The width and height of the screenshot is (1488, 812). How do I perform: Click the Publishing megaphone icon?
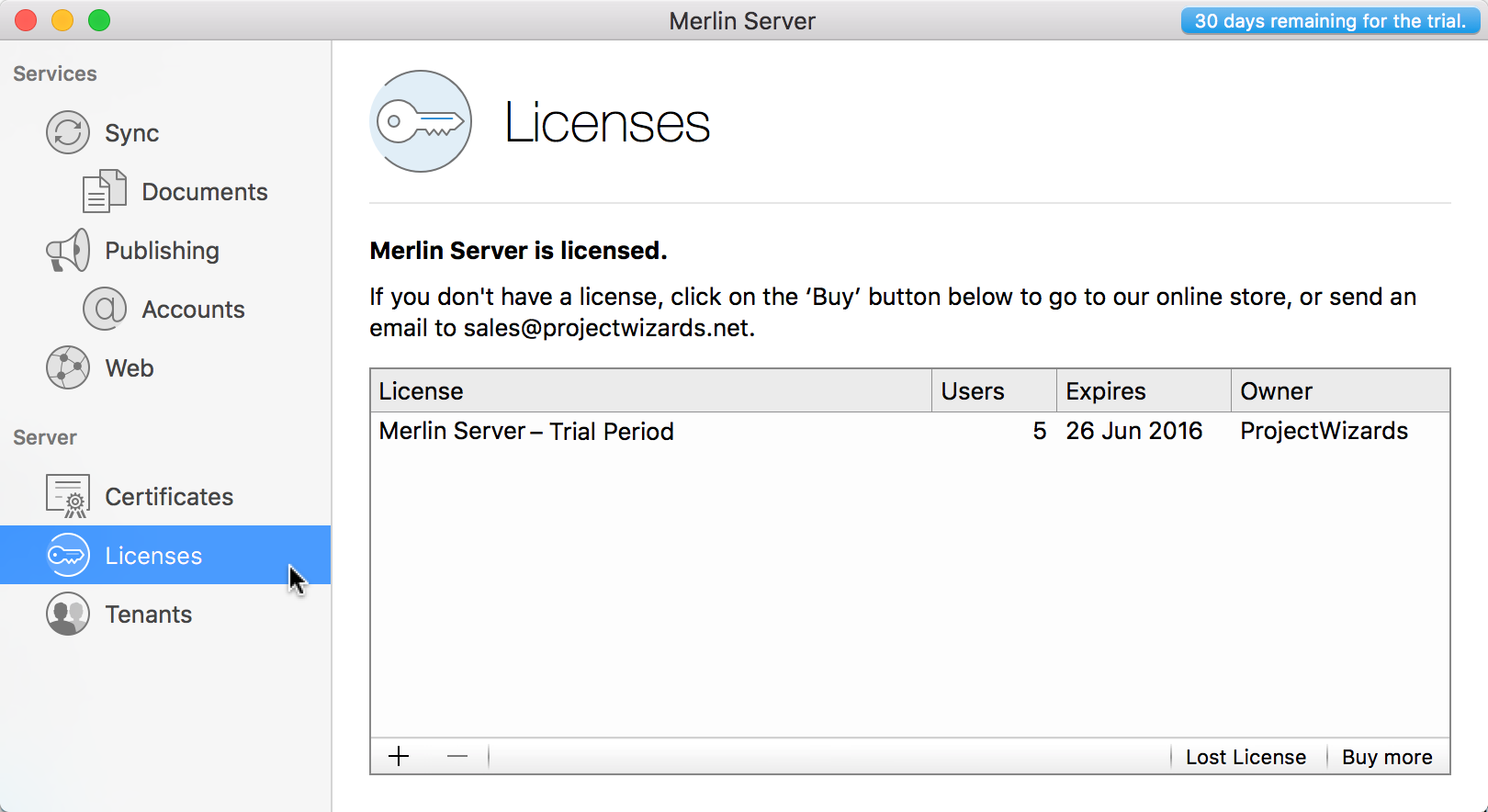[x=68, y=250]
